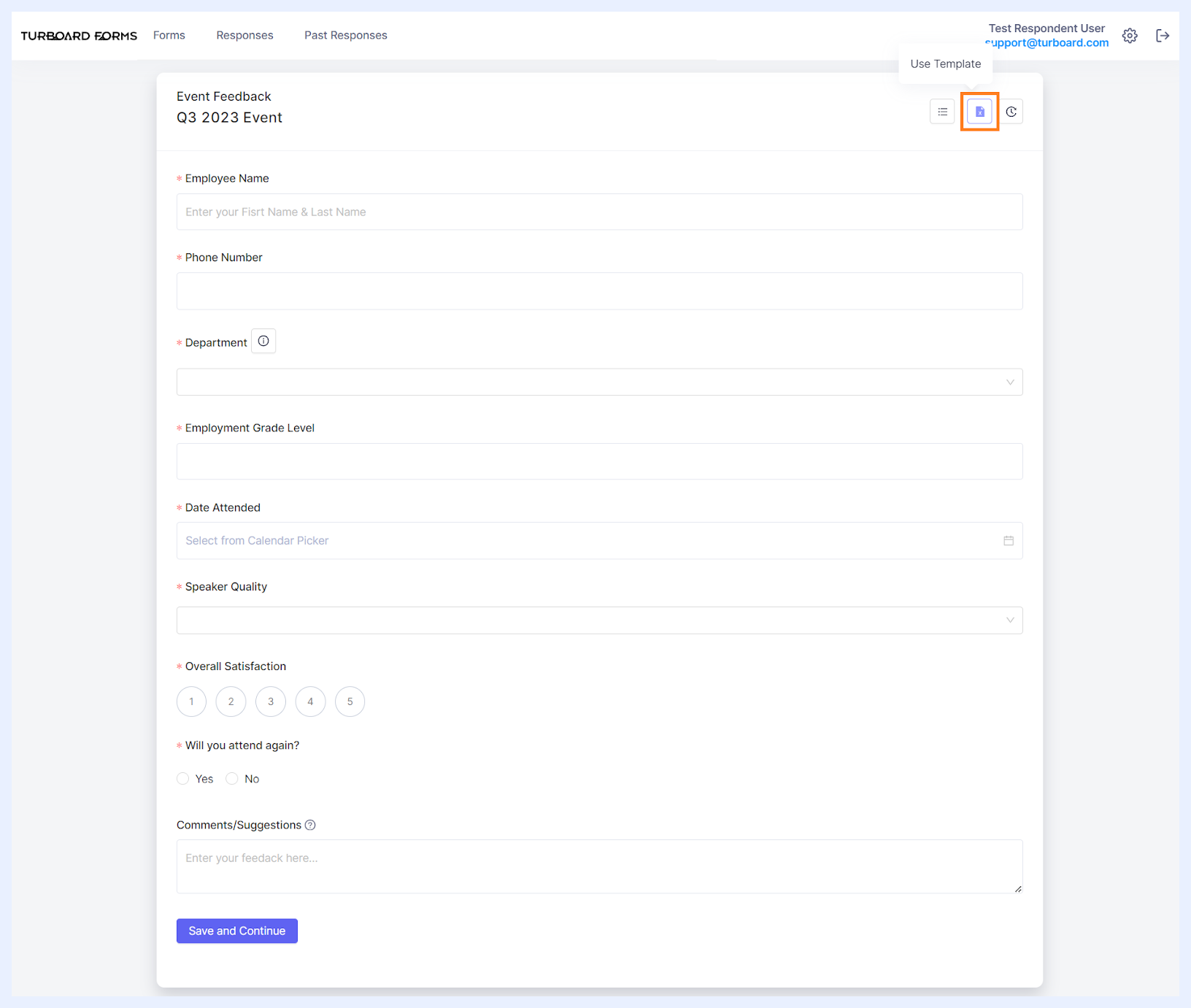Expand the Department dropdown
This screenshot has height=1008, width=1191.
click(600, 382)
